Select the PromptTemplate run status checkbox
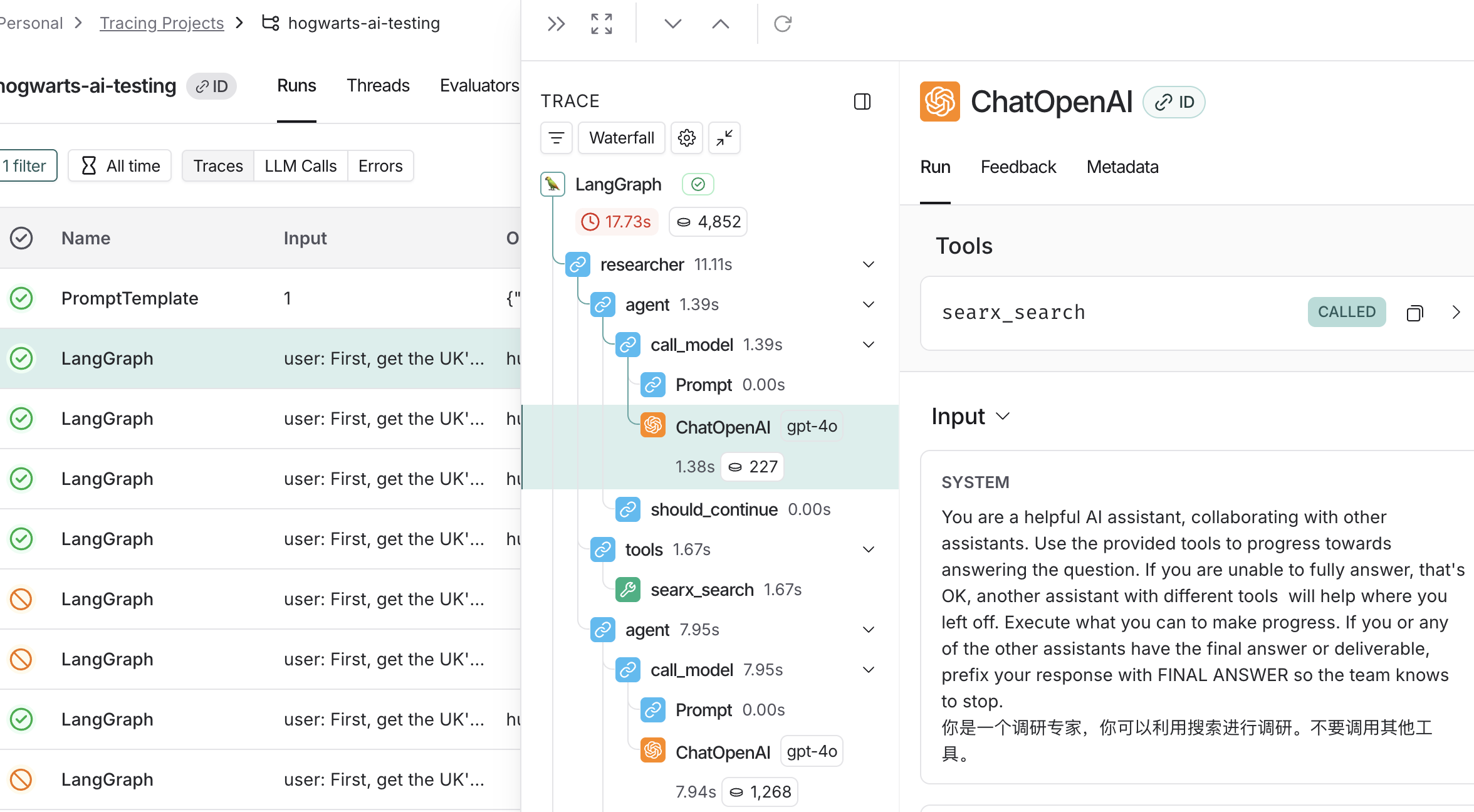Image resolution: width=1474 pixels, height=812 pixels. [x=21, y=298]
